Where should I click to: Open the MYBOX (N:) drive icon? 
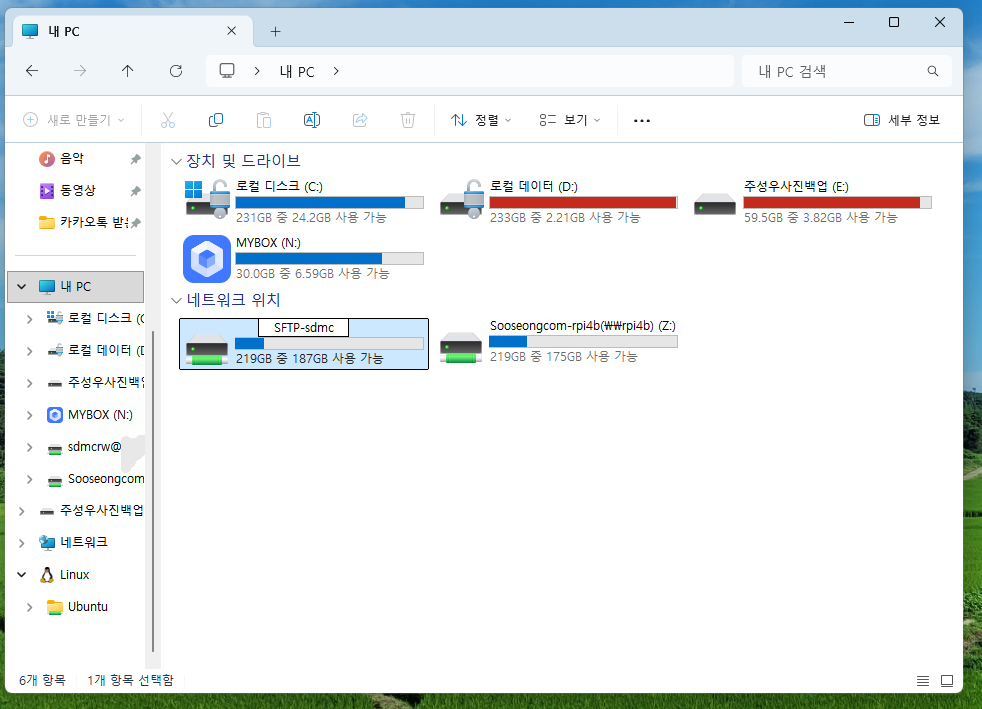click(x=207, y=259)
